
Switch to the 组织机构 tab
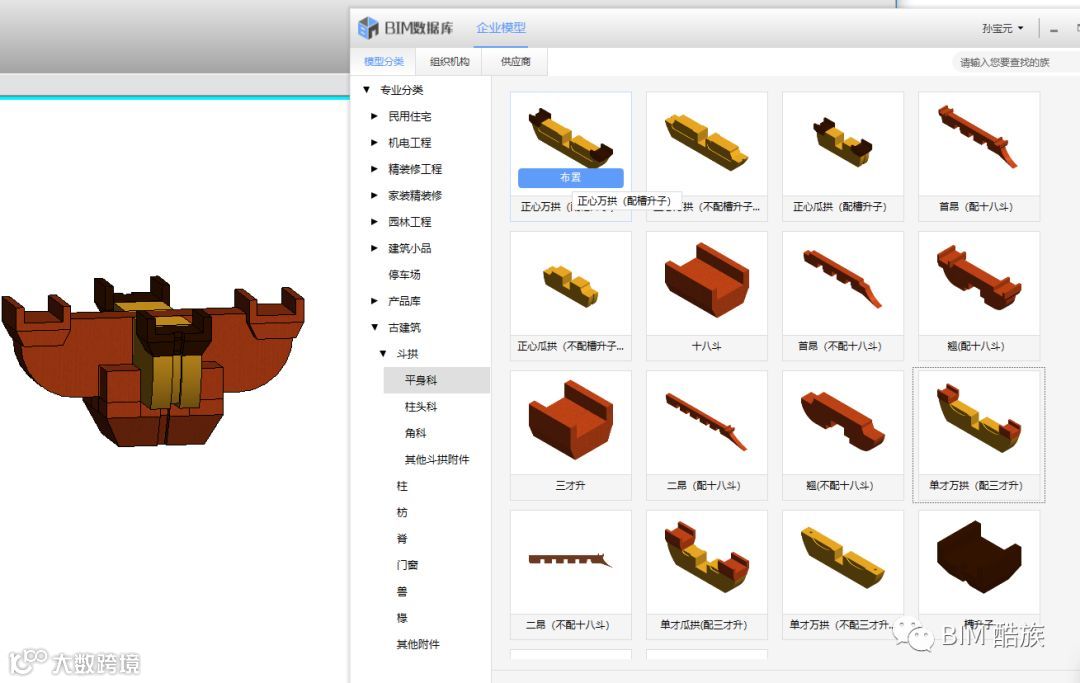click(x=449, y=61)
